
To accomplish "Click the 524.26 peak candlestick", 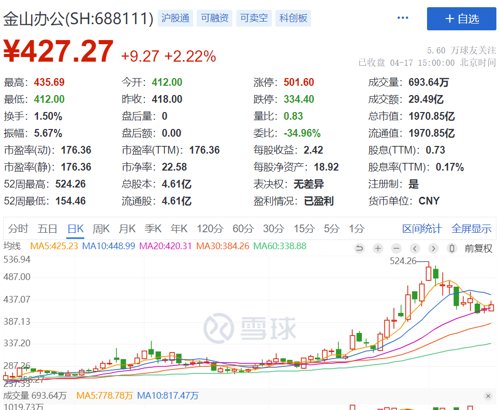I will 429,273.
